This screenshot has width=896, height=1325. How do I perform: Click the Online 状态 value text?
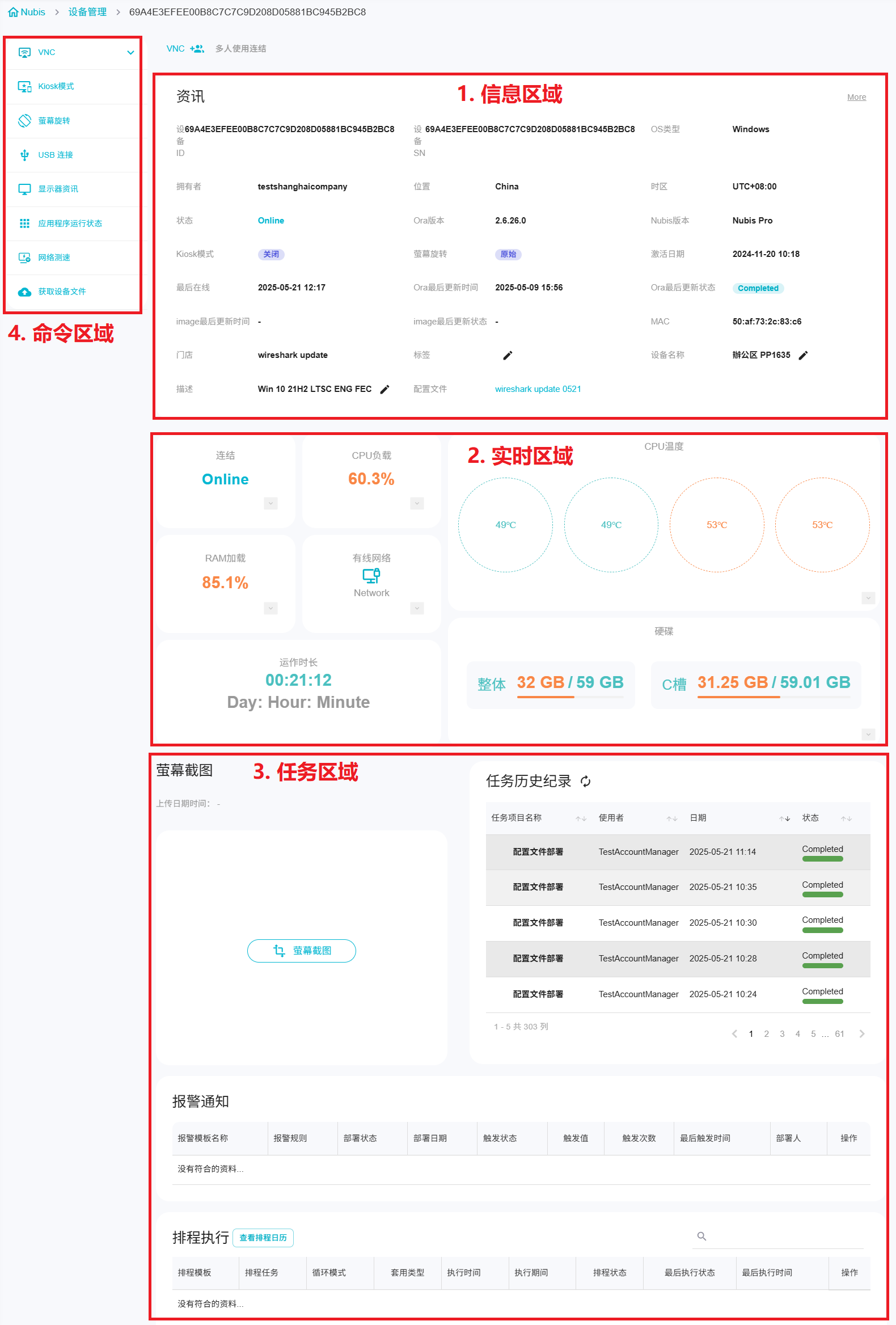(x=271, y=221)
